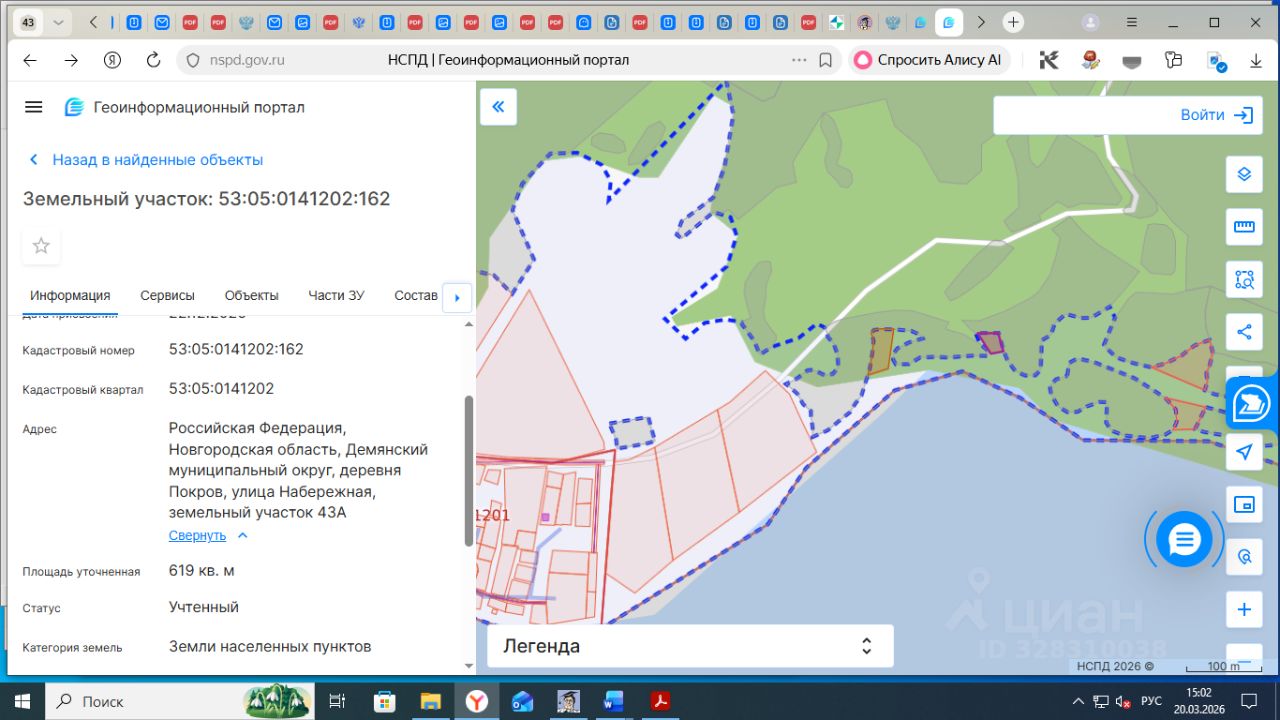Switch to the Сервисы tab
The width and height of the screenshot is (1280, 720).
pyautogui.click(x=168, y=296)
